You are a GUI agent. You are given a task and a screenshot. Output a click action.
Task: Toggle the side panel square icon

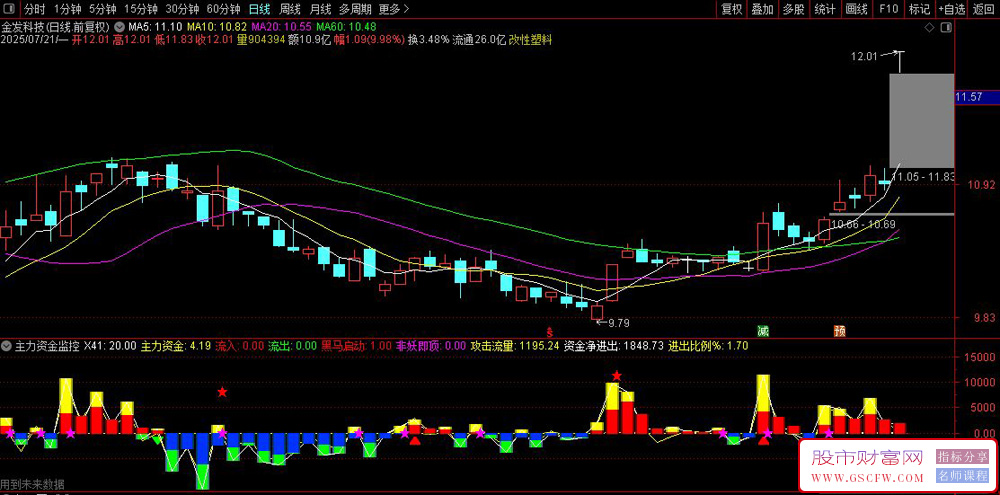point(947,28)
